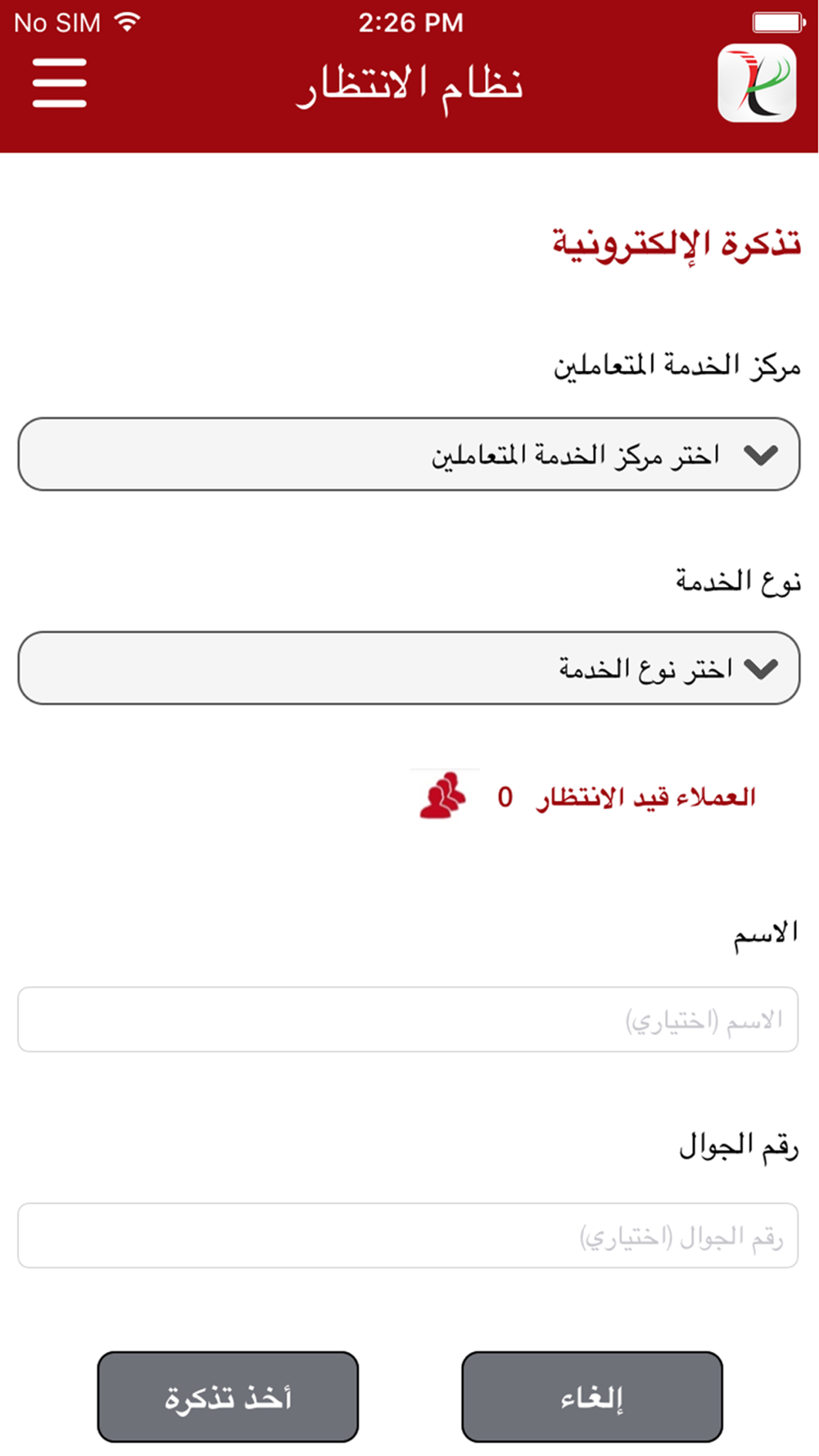The height and width of the screenshot is (1456, 819).
Task: Expand the اختر مركز الخدمة المتعاملين dropdown
Action: (409, 454)
